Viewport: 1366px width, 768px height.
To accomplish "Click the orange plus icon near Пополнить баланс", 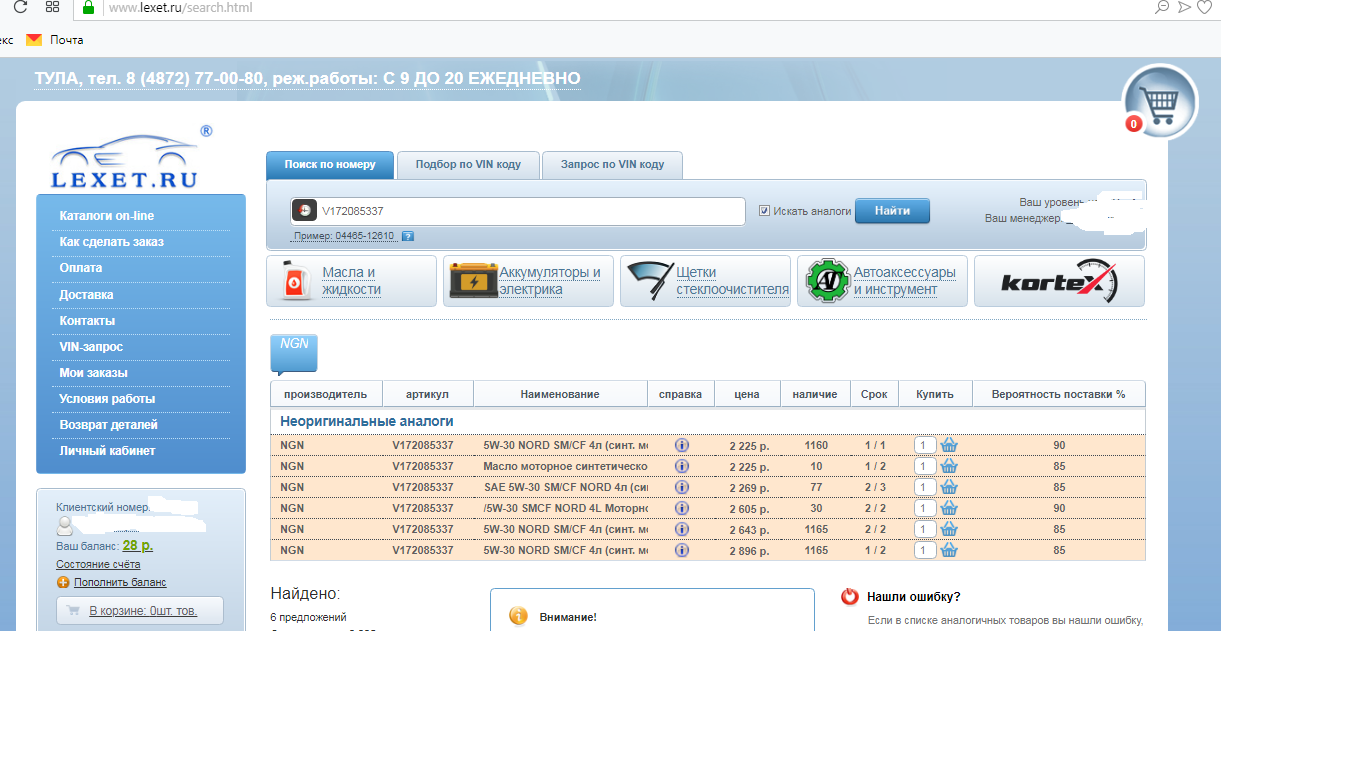I will coord(63,582).
